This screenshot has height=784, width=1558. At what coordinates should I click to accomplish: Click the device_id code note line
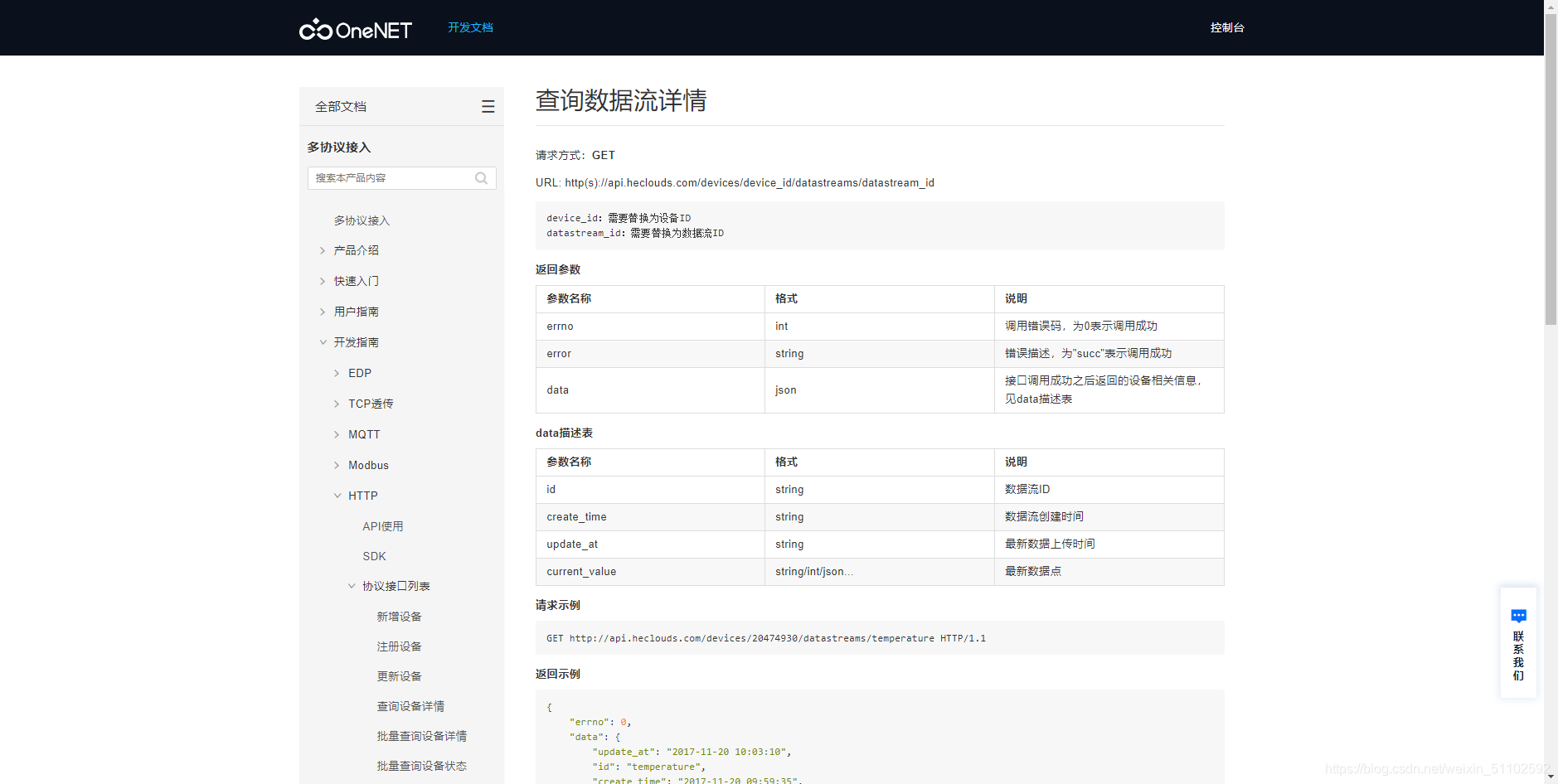pyautogui.click(x=619, y=218)
